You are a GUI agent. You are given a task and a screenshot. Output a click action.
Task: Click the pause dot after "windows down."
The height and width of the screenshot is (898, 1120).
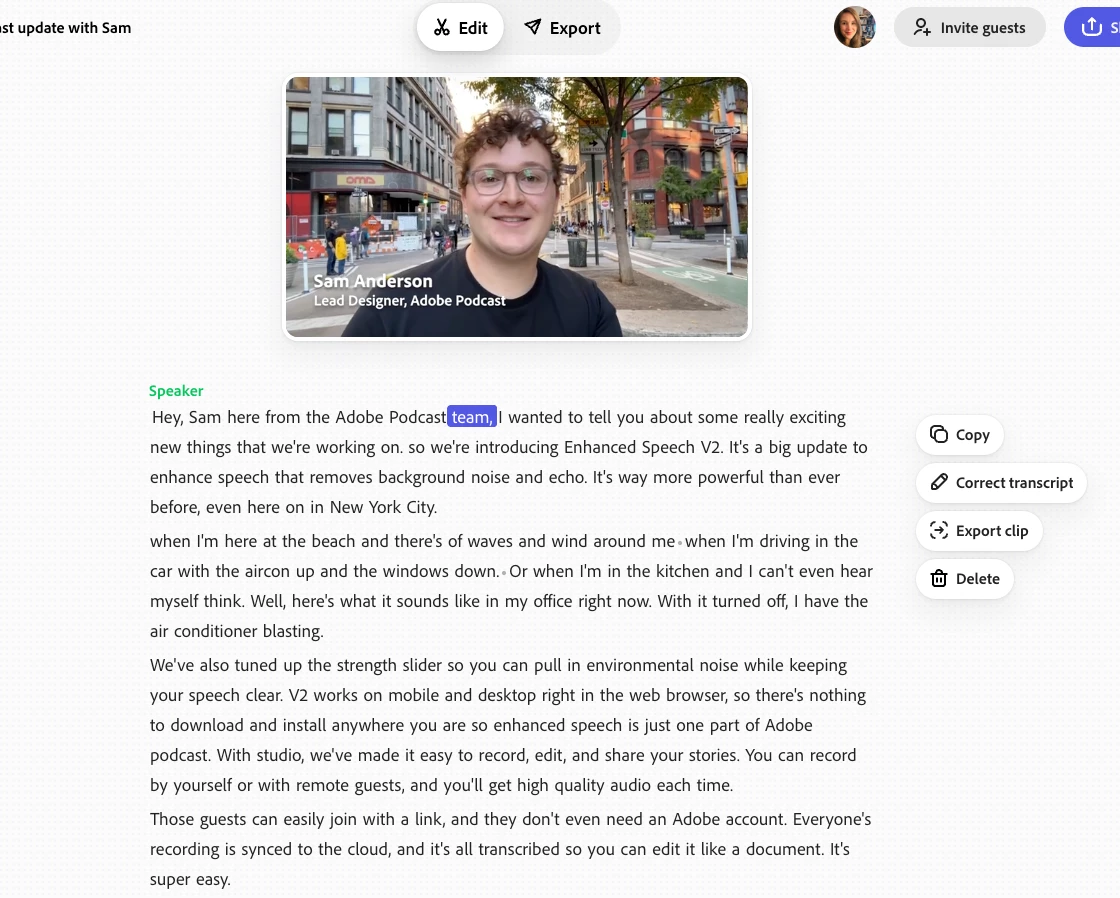504,572
